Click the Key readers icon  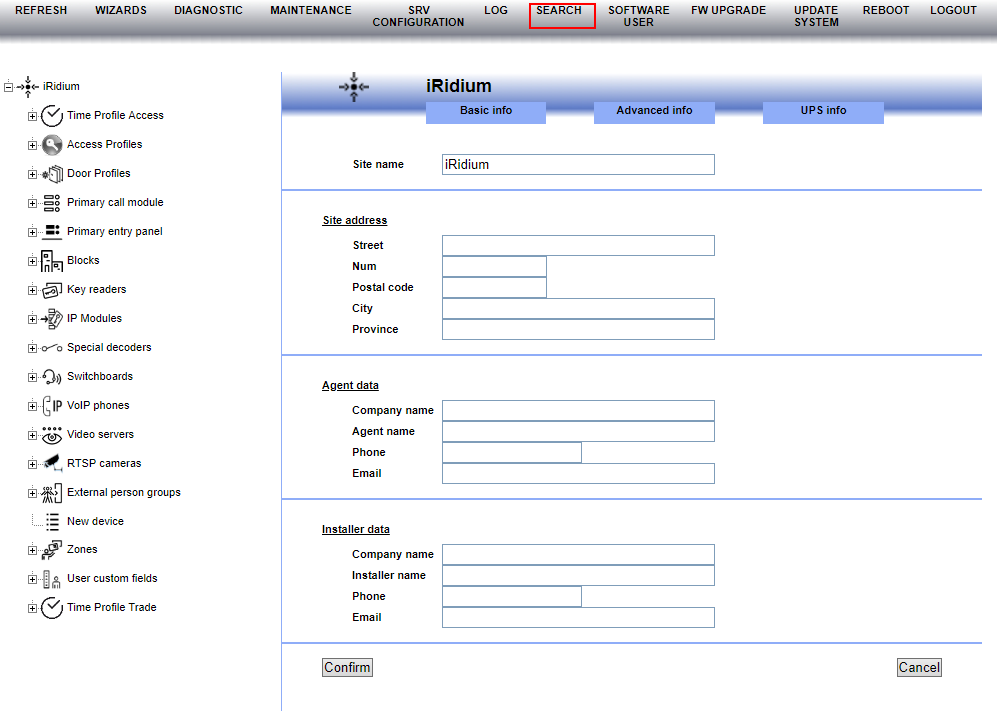pos(52,289)
